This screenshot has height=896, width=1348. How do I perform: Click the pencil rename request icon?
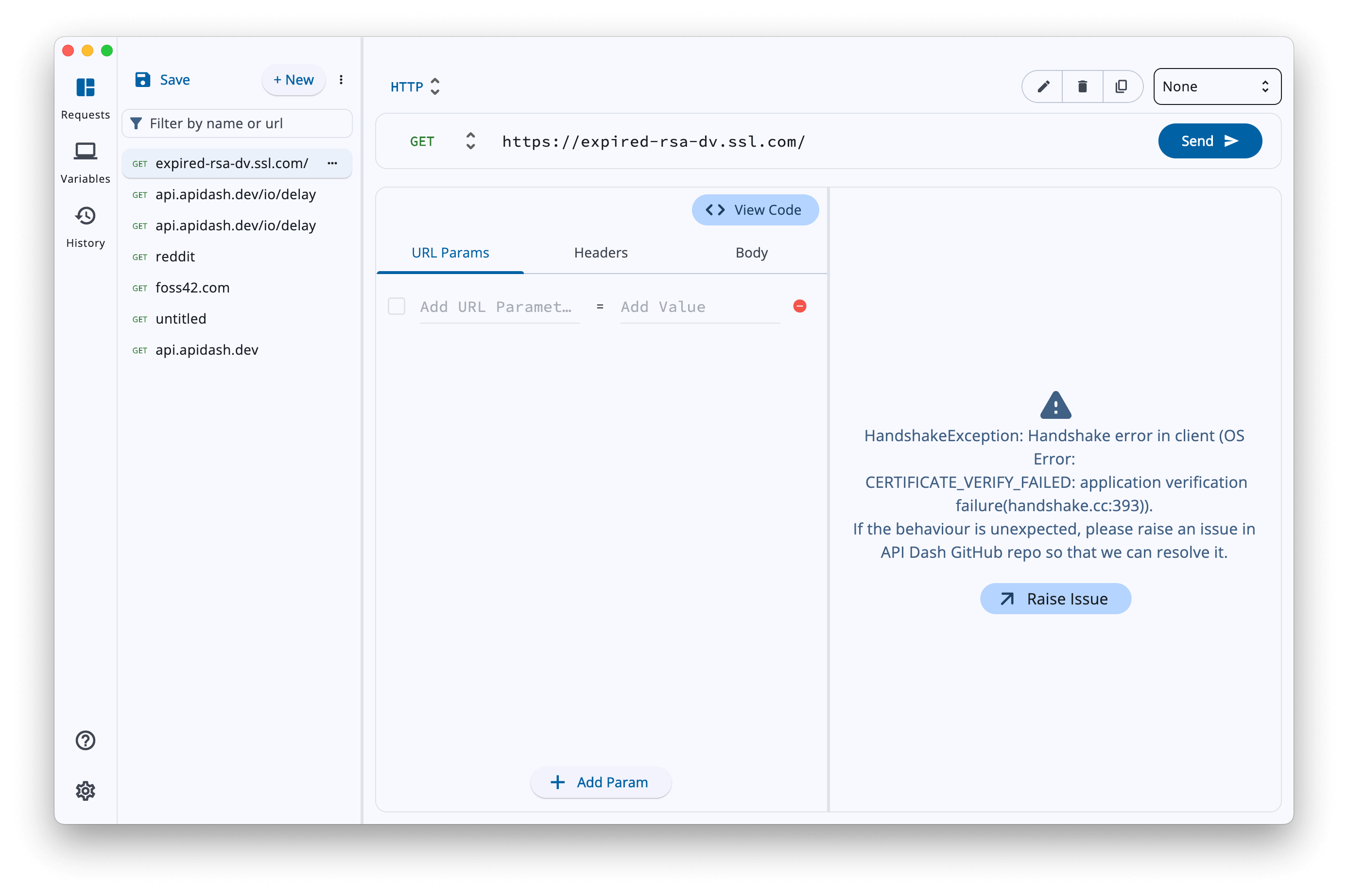point(1043,86)
